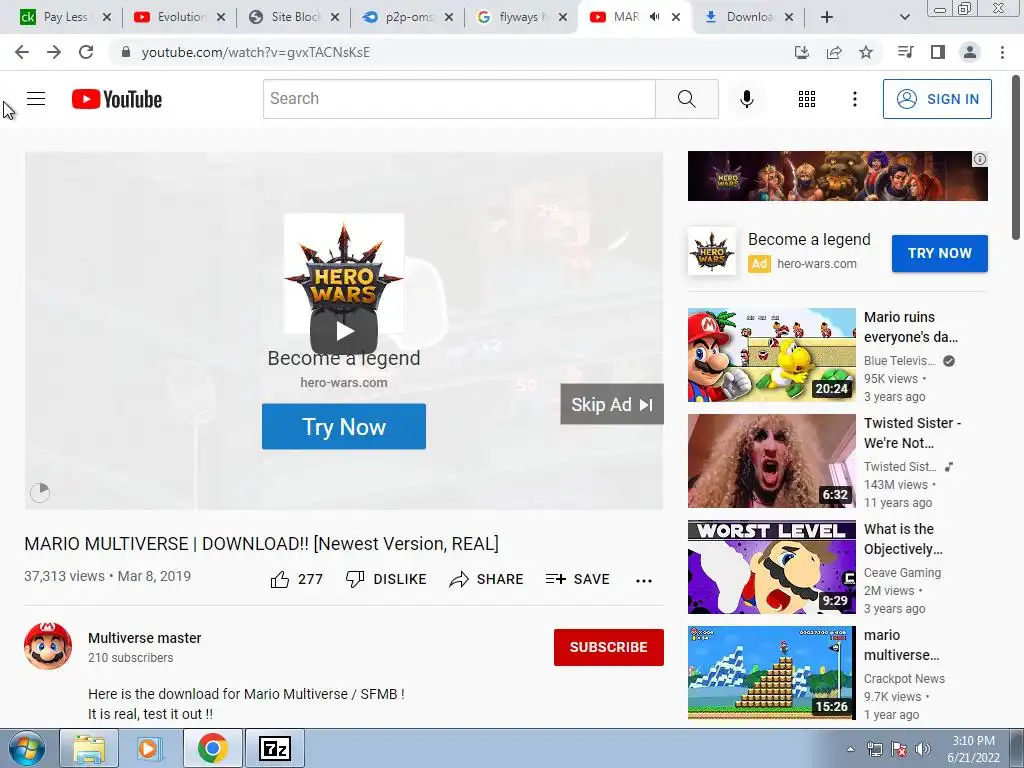Click the DISLIKE button
This screenshot has height=768, width=1024.
click(386, 579)
